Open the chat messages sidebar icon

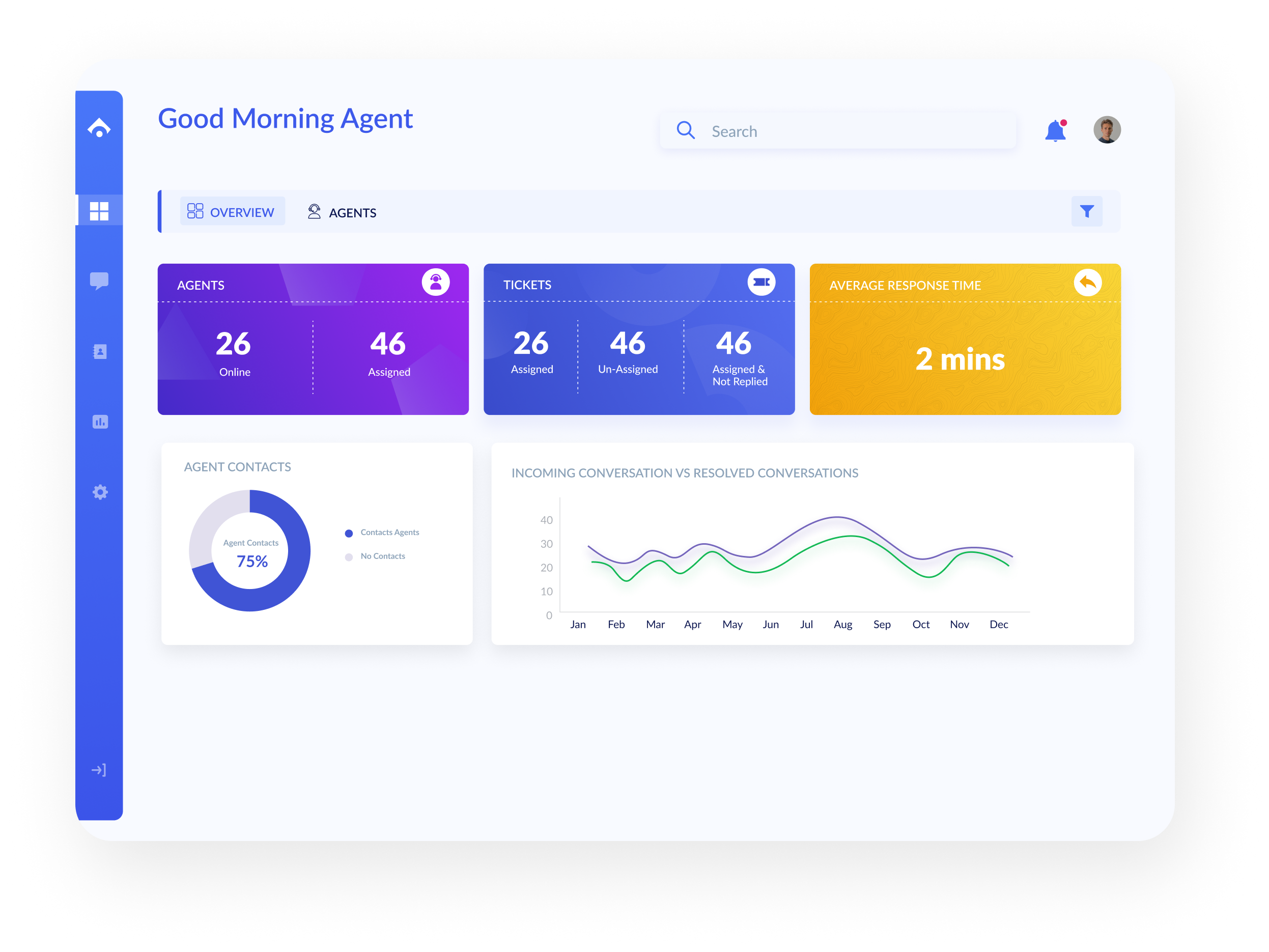coord(99,281)
